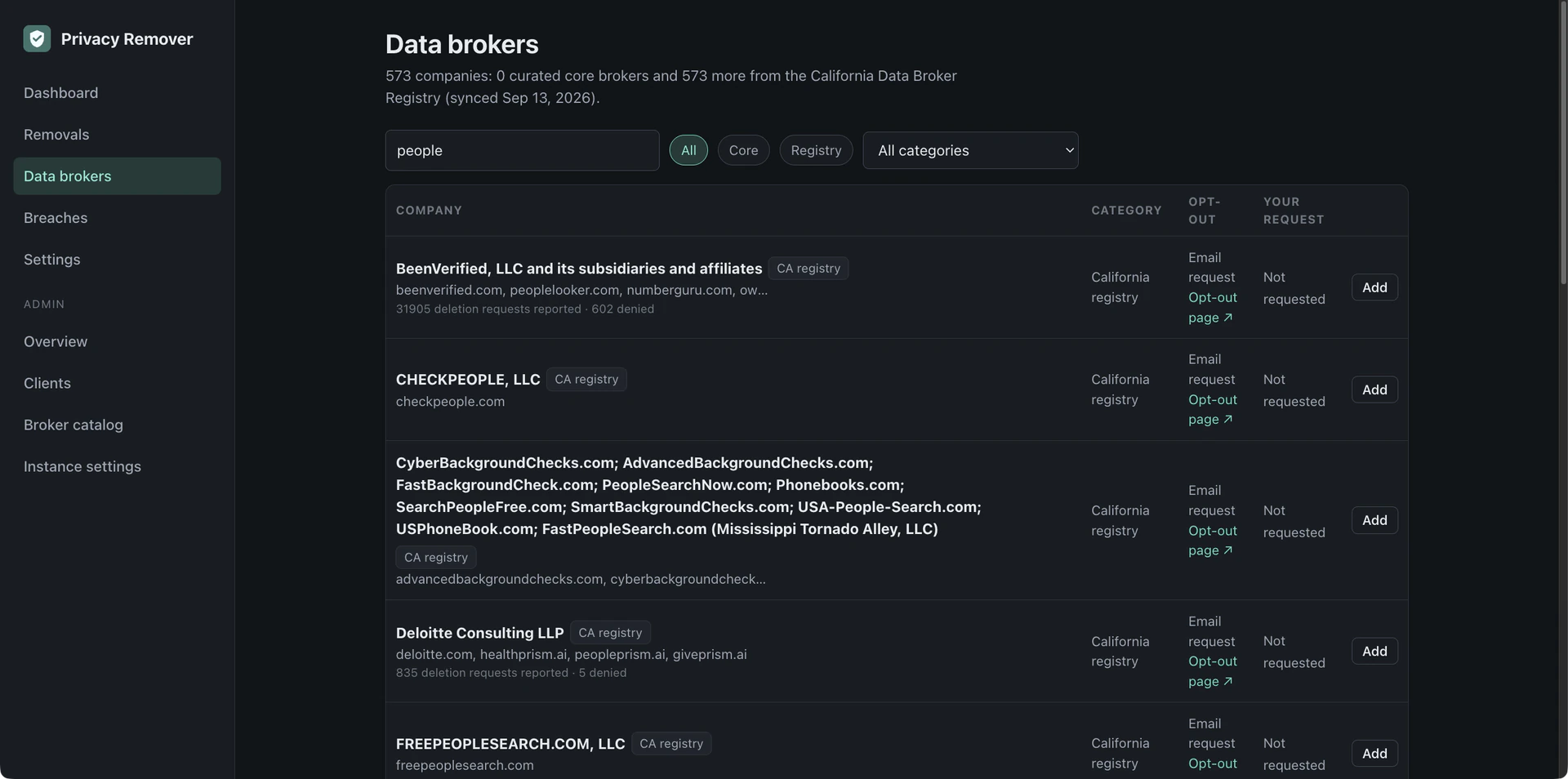Add CHECKPEOPLE, LLC to requests
The height and width of the screenshot is (779, 1568).
[x=1374, y=389]
